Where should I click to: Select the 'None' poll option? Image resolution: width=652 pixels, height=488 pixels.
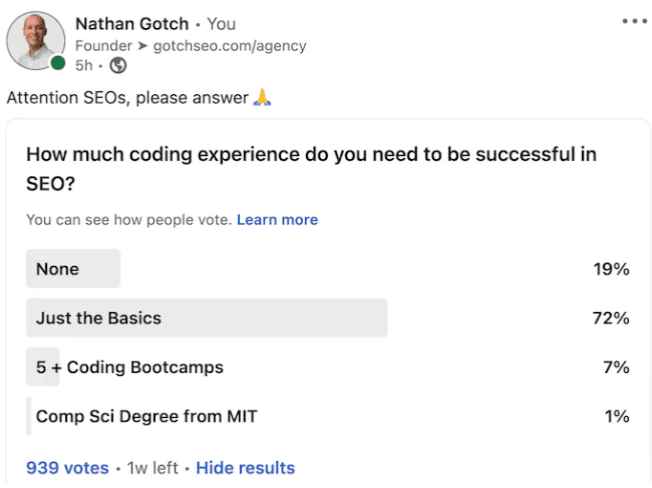(x=58, y=269)
